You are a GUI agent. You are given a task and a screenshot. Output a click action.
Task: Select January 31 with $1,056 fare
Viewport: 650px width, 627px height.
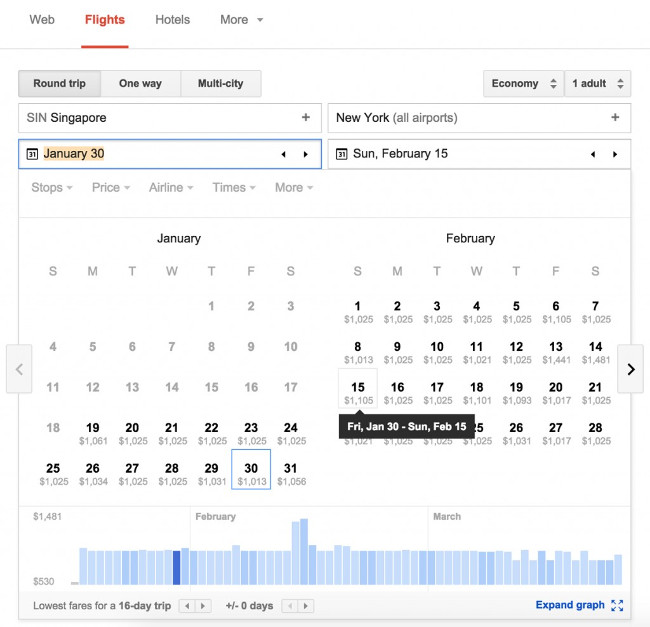pyautogui.click(x=290, y=473)
